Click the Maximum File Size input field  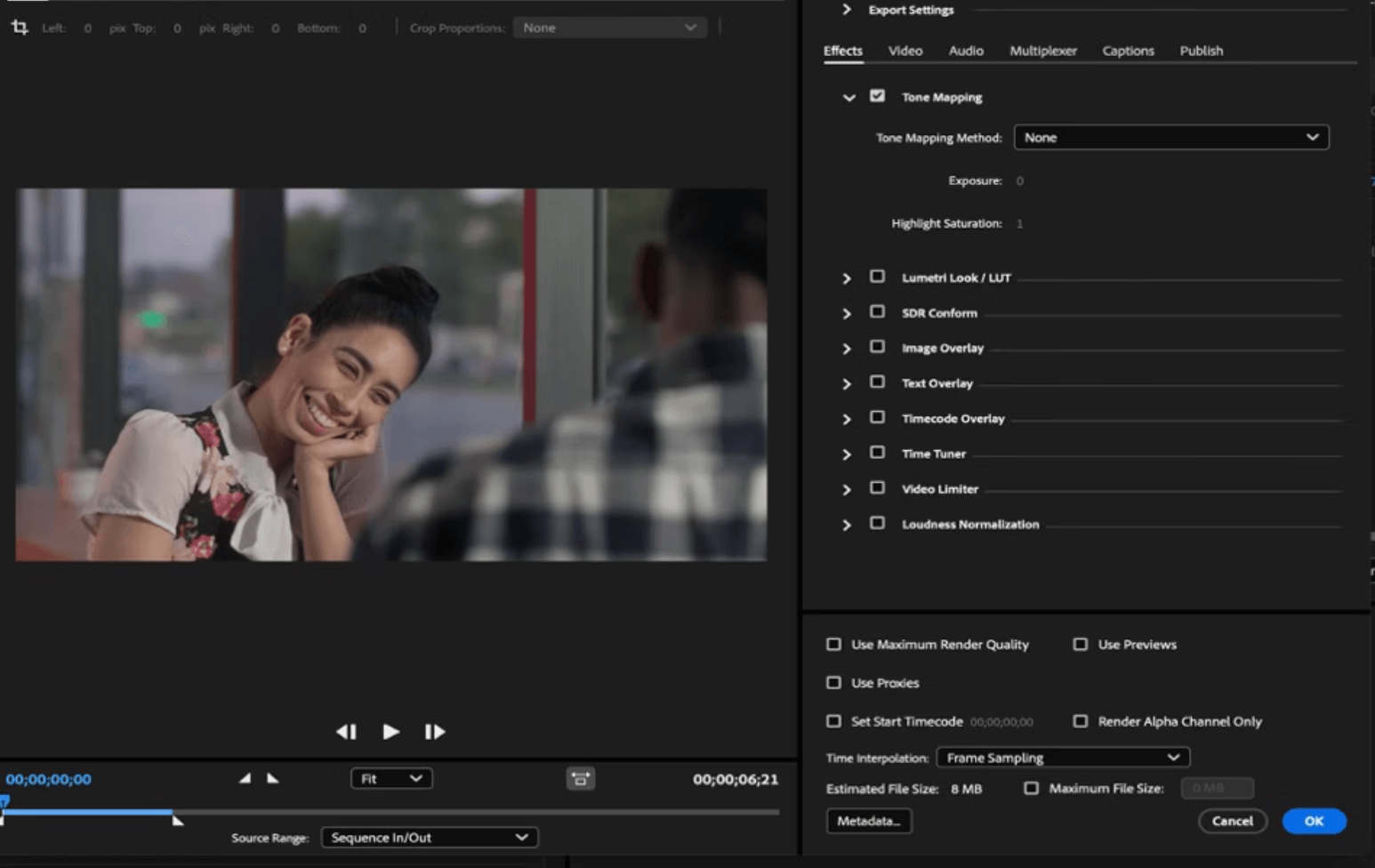click(1217, 788)
